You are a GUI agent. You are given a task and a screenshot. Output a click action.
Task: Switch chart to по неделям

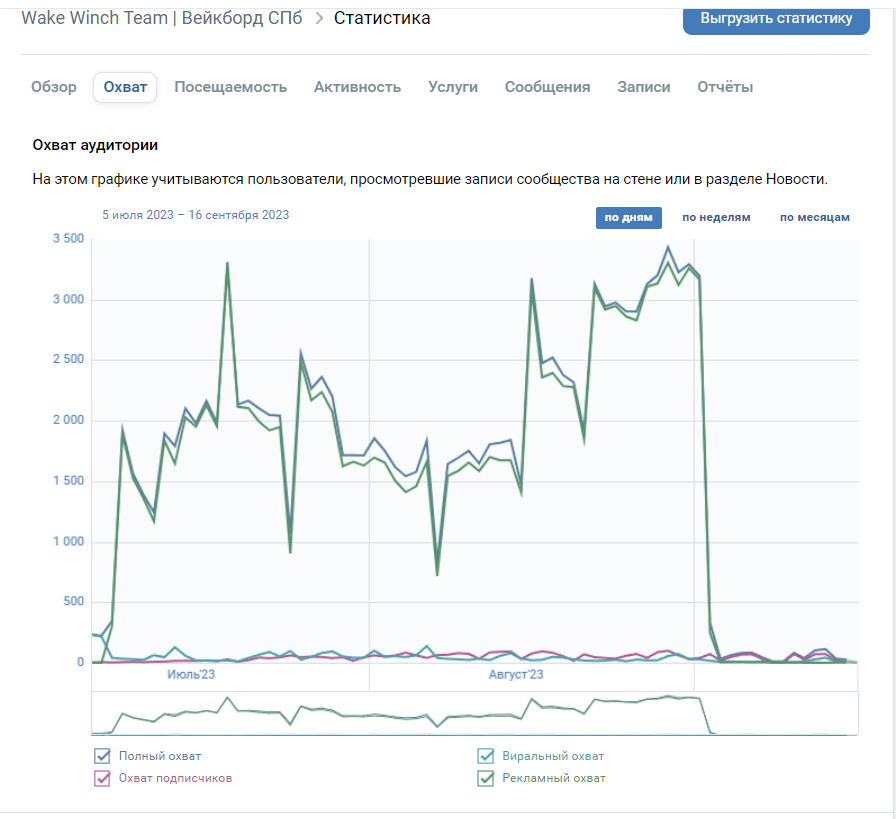pos(716,217)
